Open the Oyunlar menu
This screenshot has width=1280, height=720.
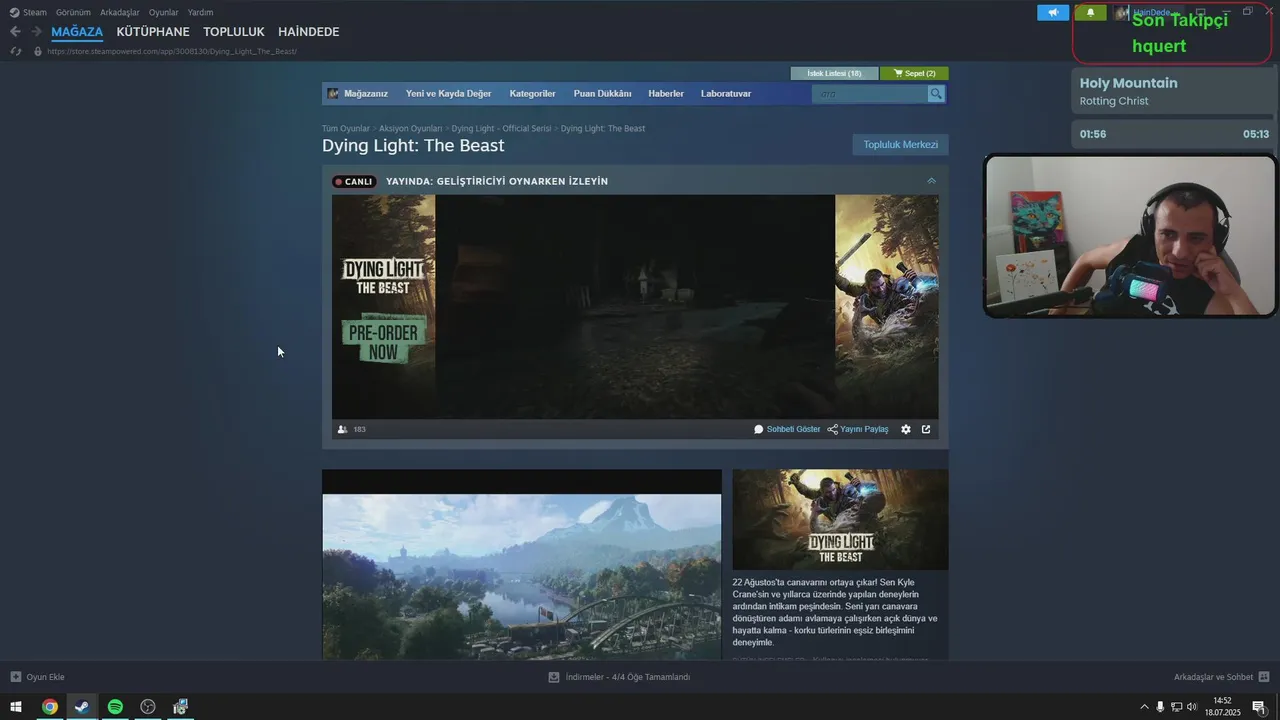[164, 13]
